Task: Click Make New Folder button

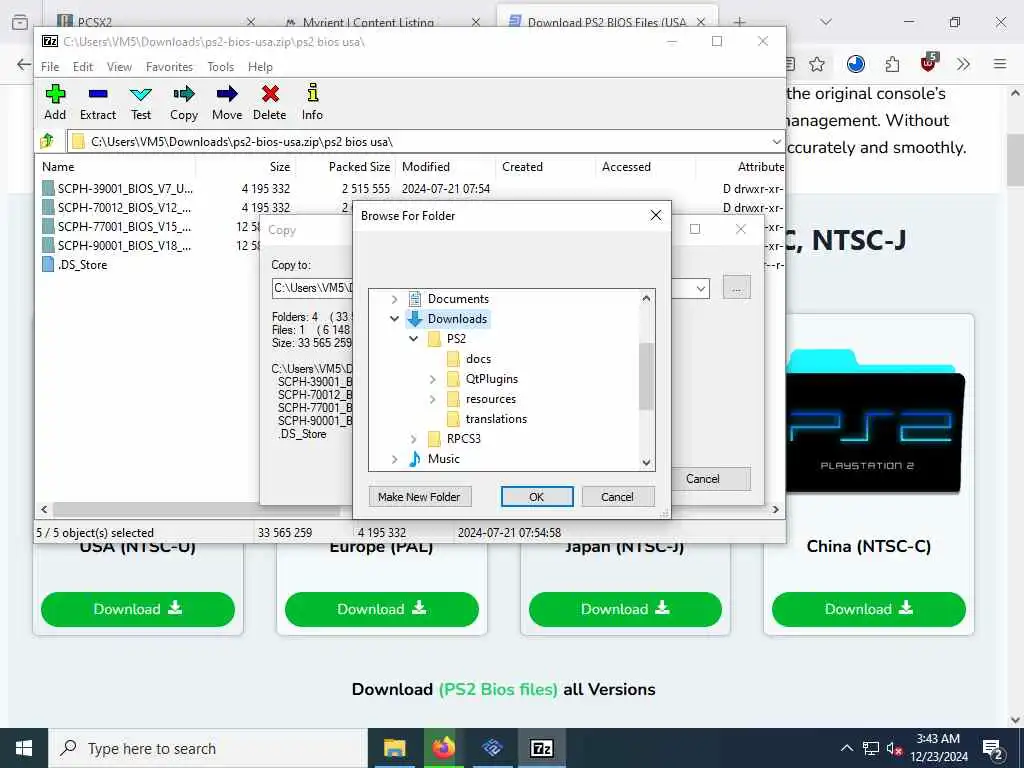Action: click(419, 497)
